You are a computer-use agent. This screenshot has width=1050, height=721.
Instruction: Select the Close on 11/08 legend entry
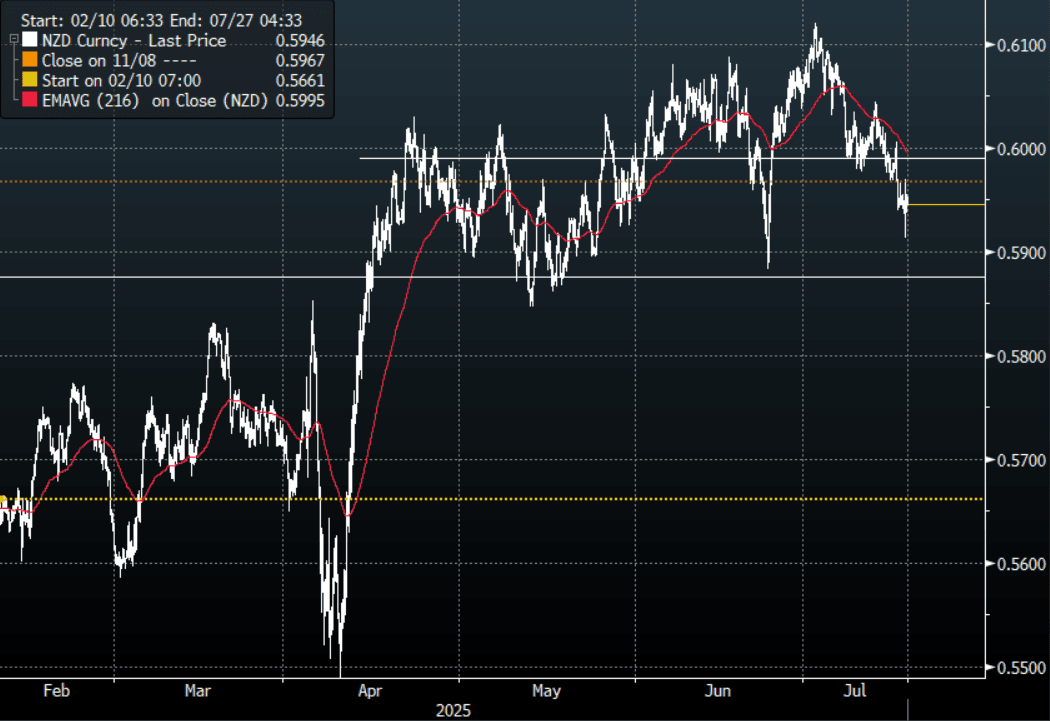111,60
